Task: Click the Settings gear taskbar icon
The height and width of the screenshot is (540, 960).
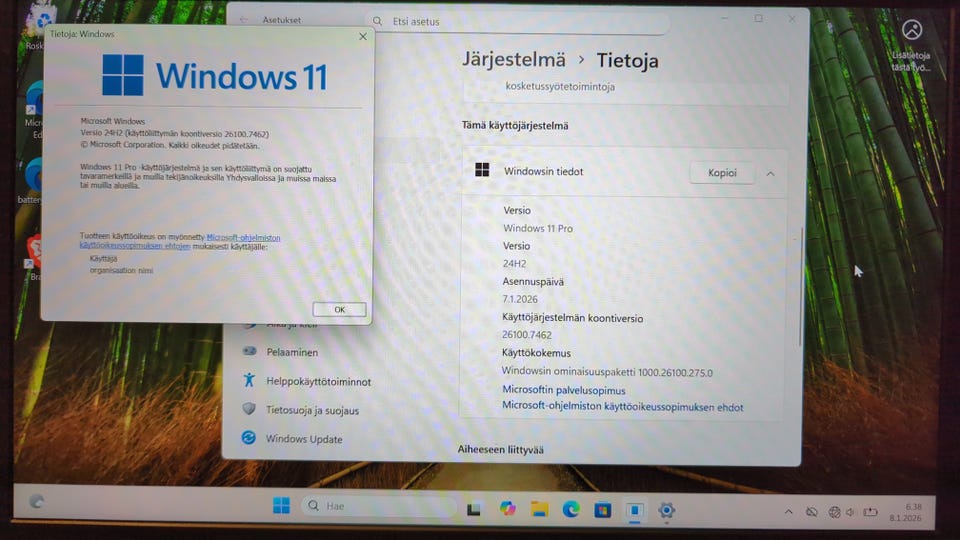Action: pyautogui.click(x=666, y=510)
